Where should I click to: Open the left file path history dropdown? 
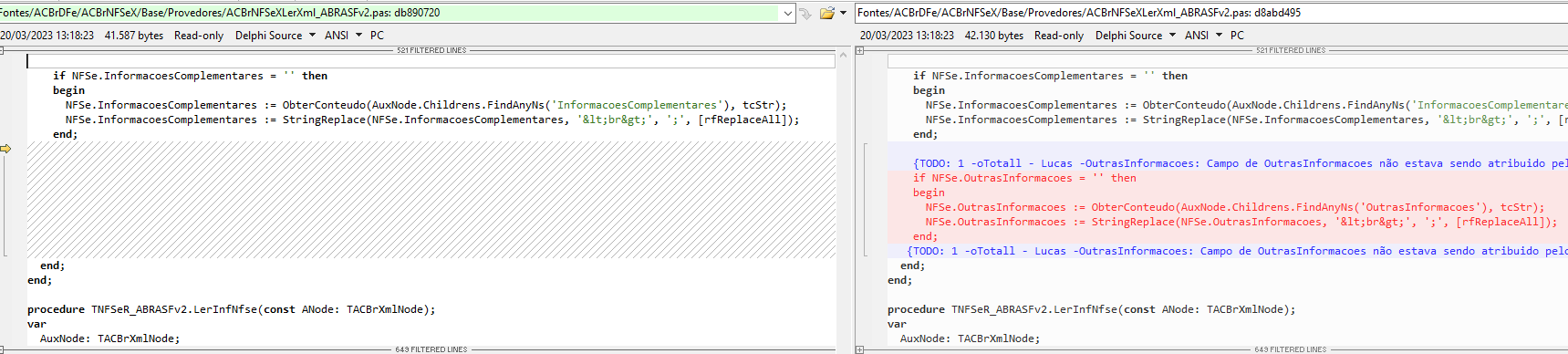click(x=788, y=13)
